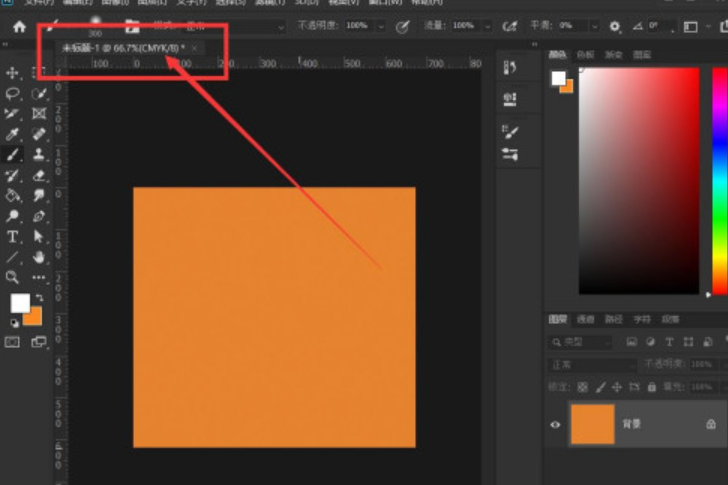Select the Paint Bucket tool
This screenshot has width=728, height=485.
point(12,195)
